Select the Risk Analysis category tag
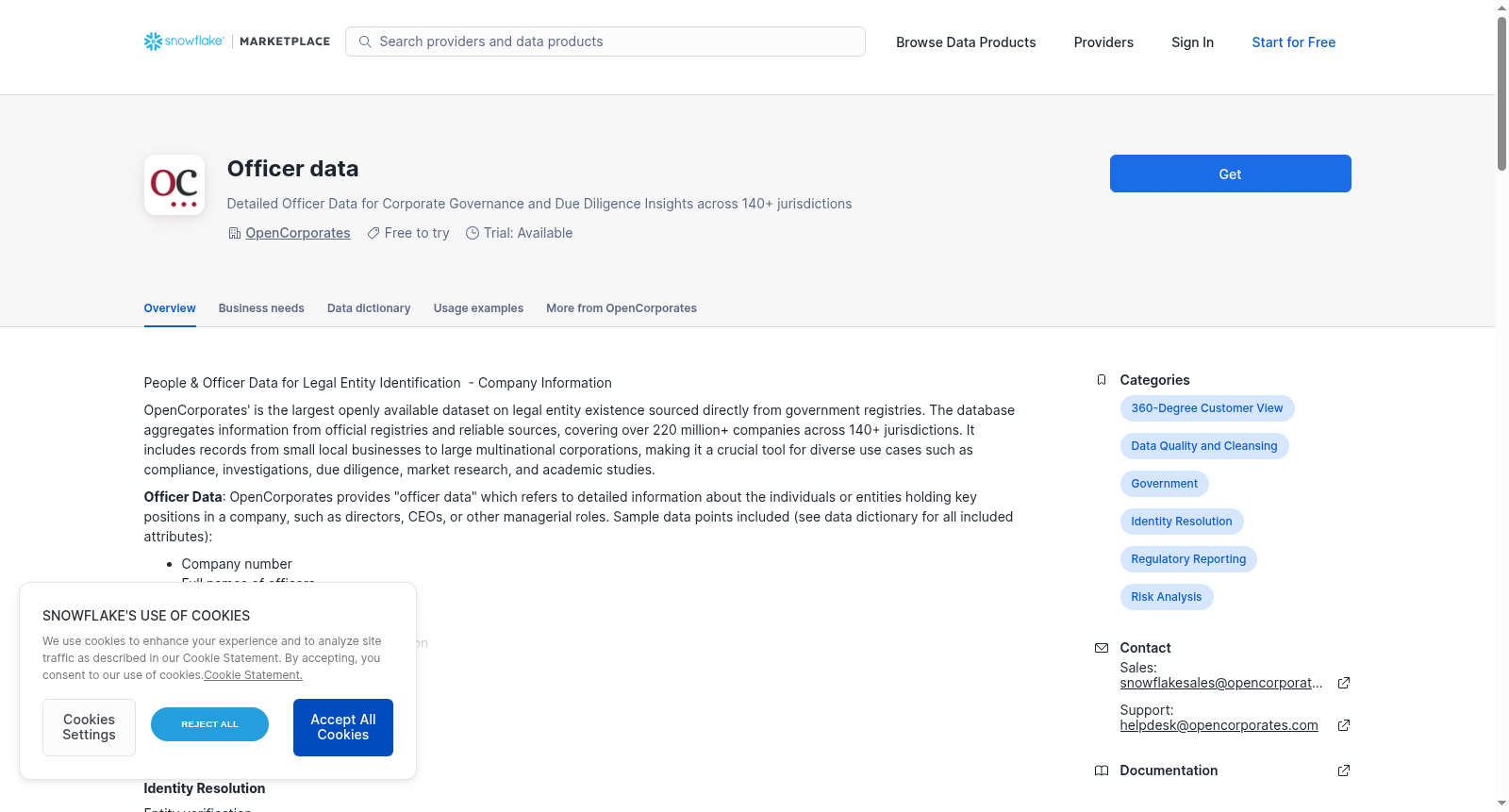This screenshot has width=1509, height=812. coord(1167,597)
